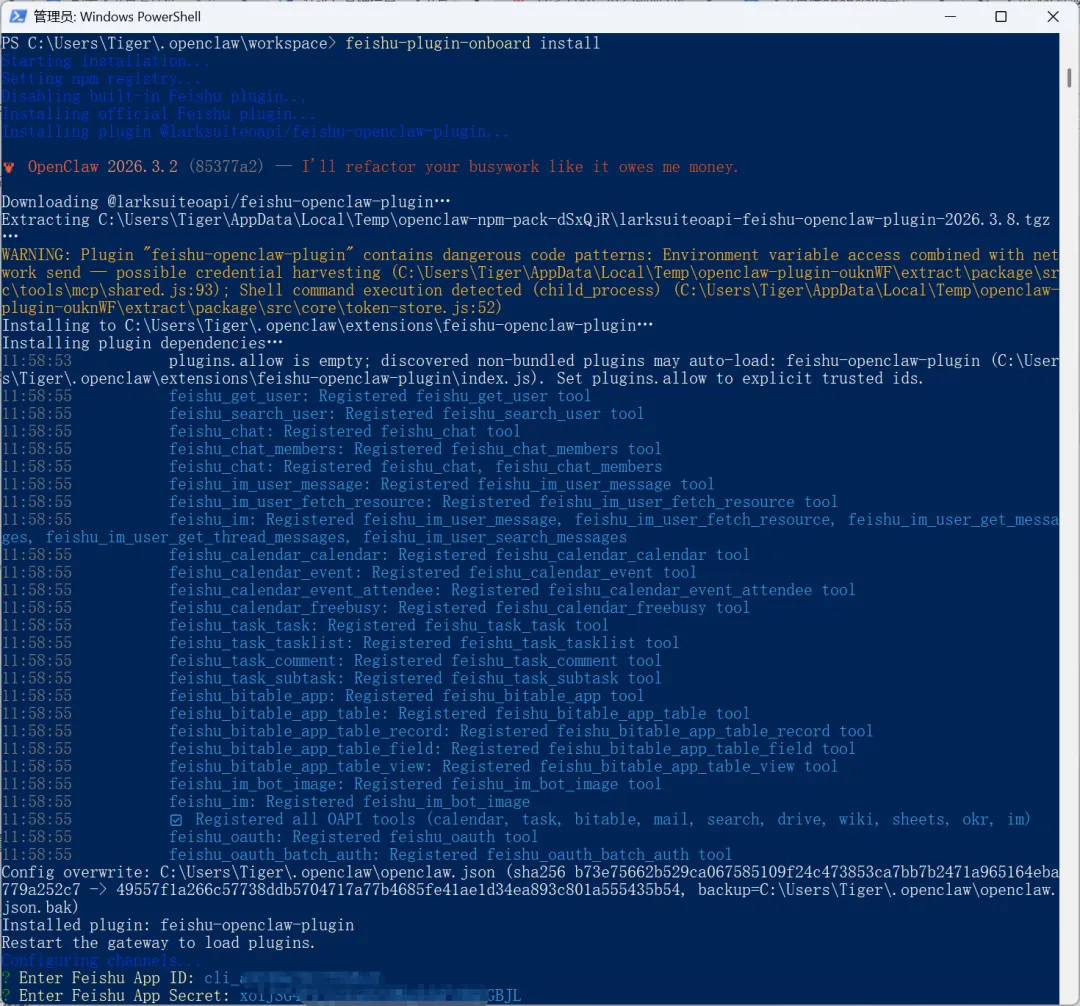
Task: Click the feishu_im_bot_image: Registered line
Action: [415, 784]
